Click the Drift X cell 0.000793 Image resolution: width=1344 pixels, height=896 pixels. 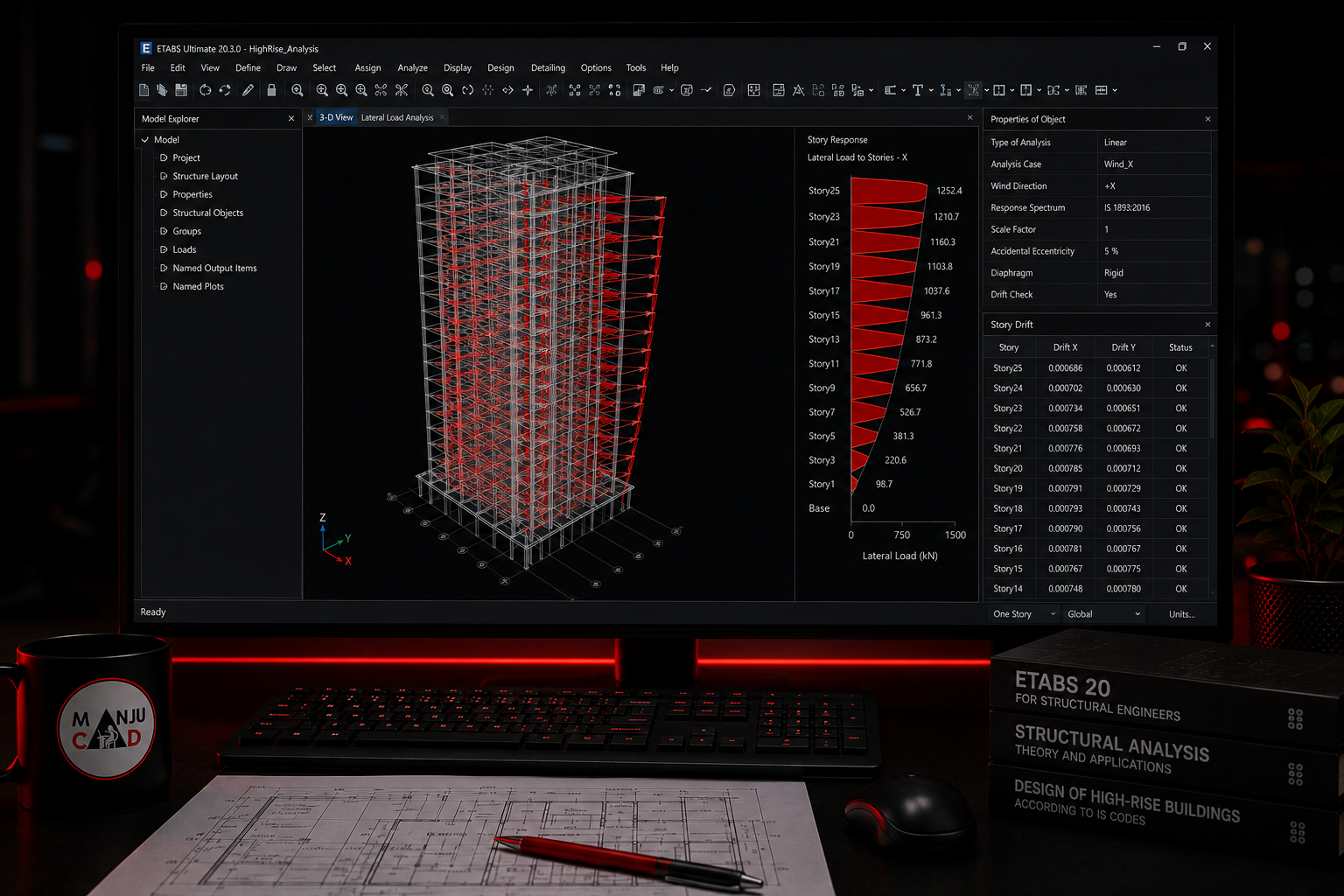pyautogui.click(x=1065, y=509)
